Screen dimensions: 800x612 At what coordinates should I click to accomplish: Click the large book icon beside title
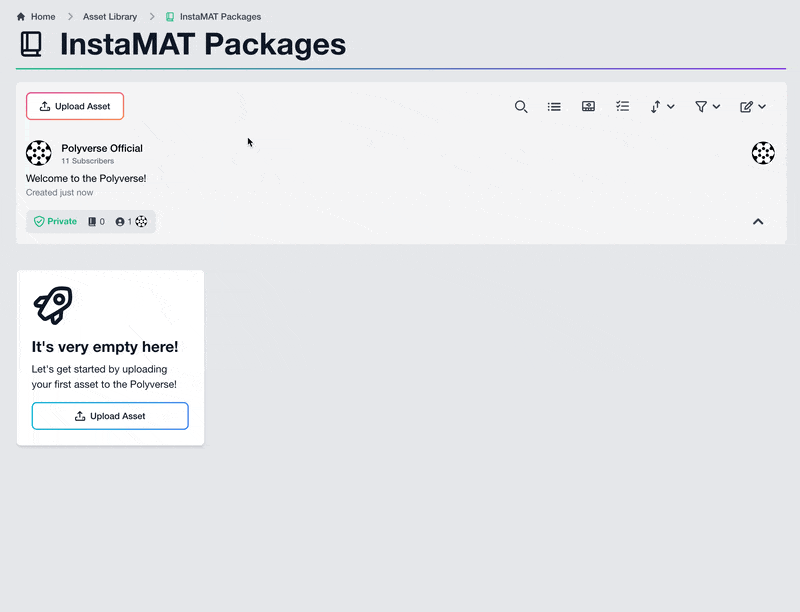(31, 44)
